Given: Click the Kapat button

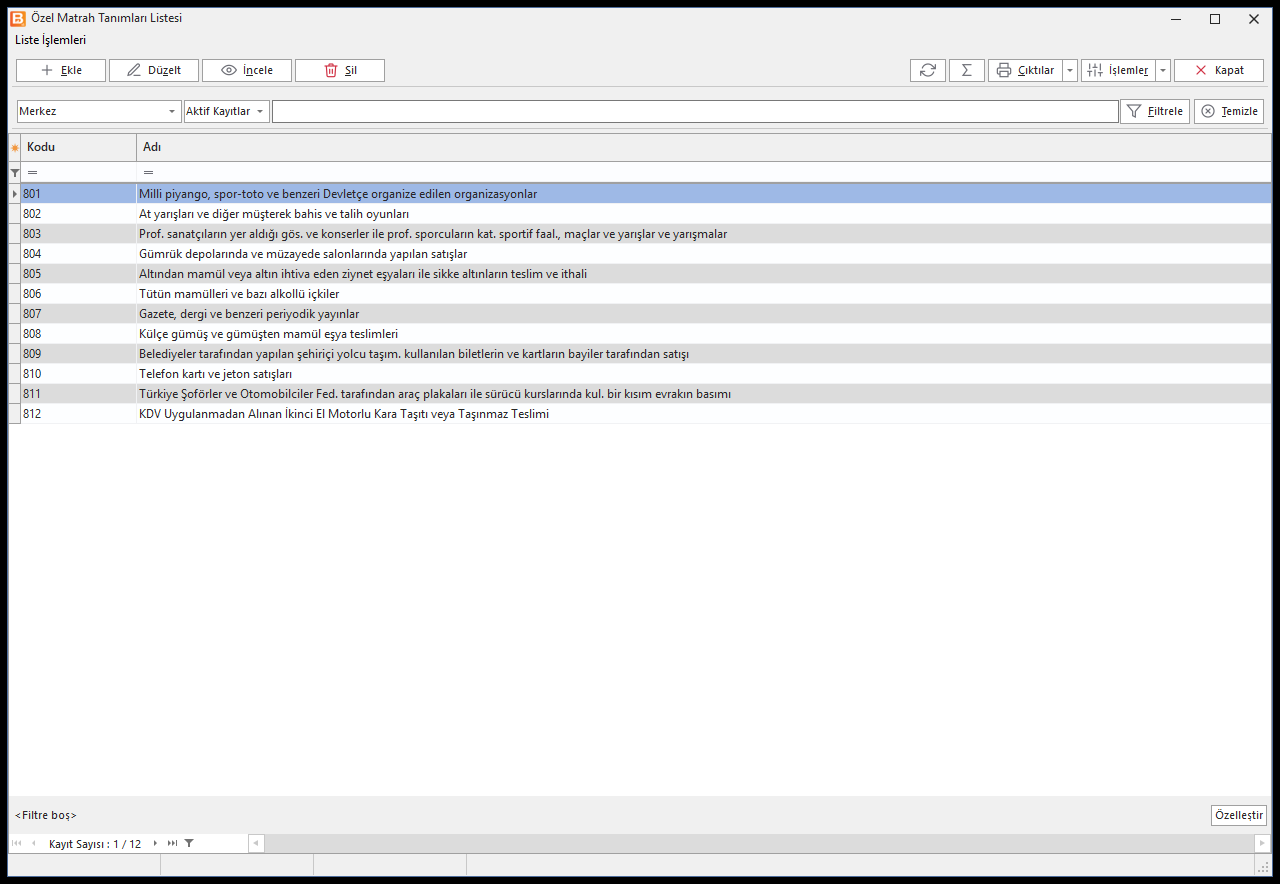Looking at the screenshot, I should coord(1219,70).
